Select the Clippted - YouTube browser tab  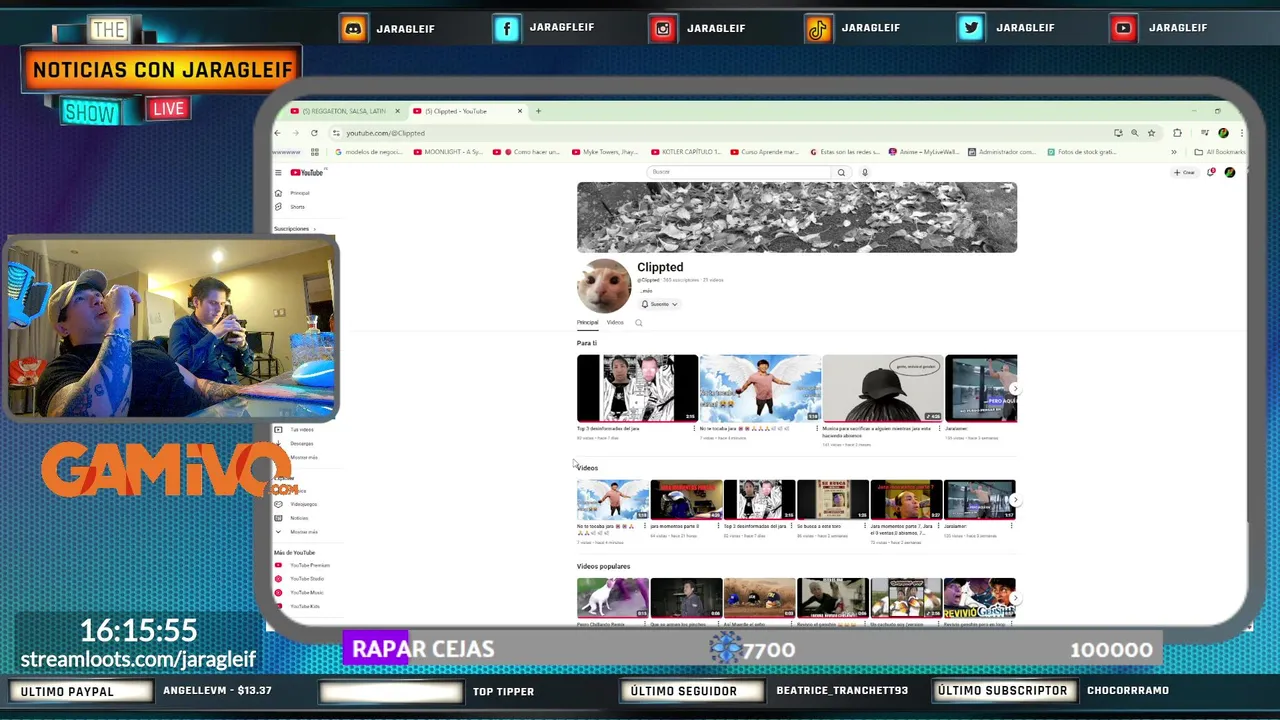[465, 111]
